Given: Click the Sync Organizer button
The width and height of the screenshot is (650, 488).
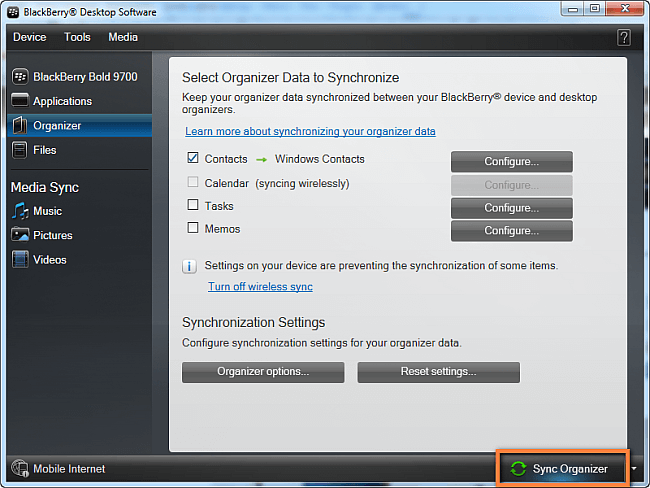Looking at the screenshot, I should point(563,468).
